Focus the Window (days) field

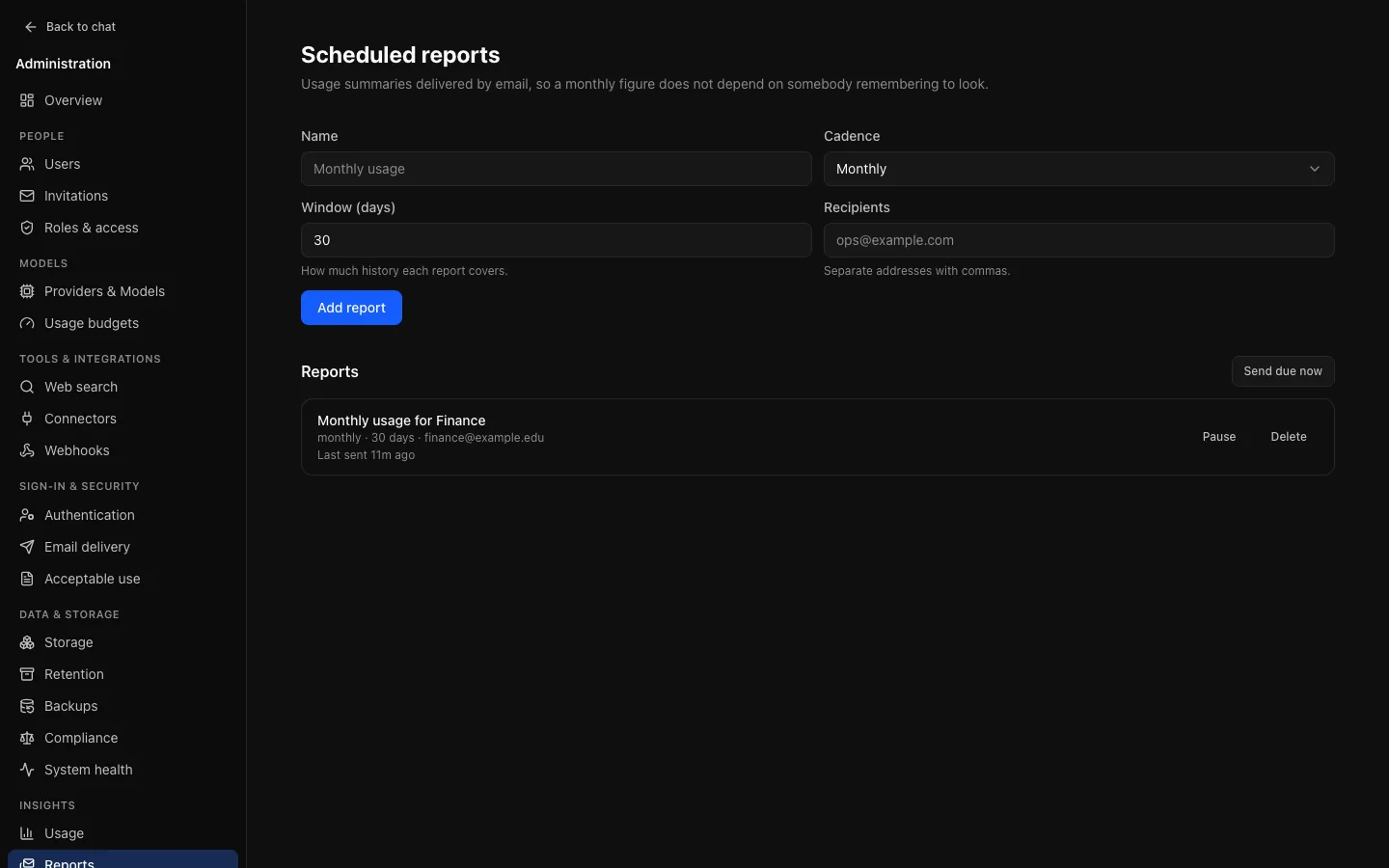(x=556, y=240)
